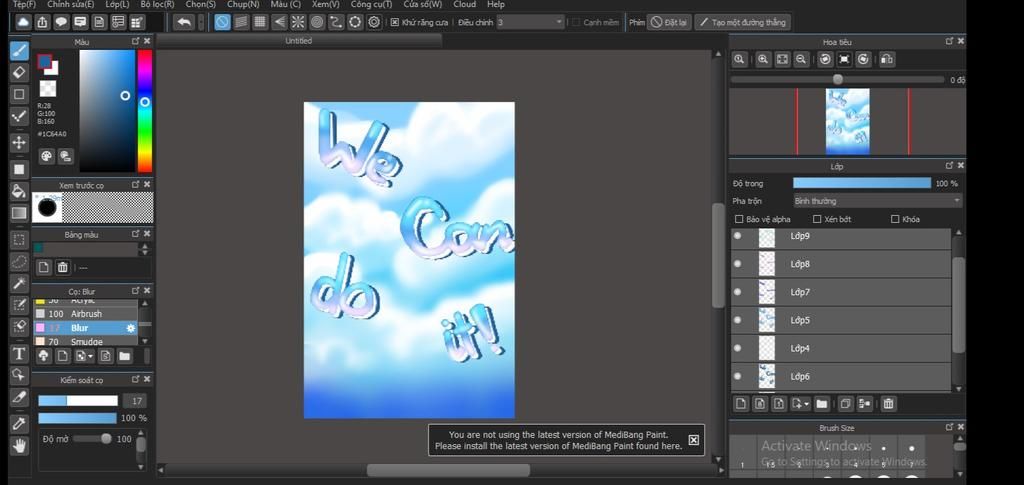Select the Bucket fill tool
1024x485 pixels.
pos(19,191)
